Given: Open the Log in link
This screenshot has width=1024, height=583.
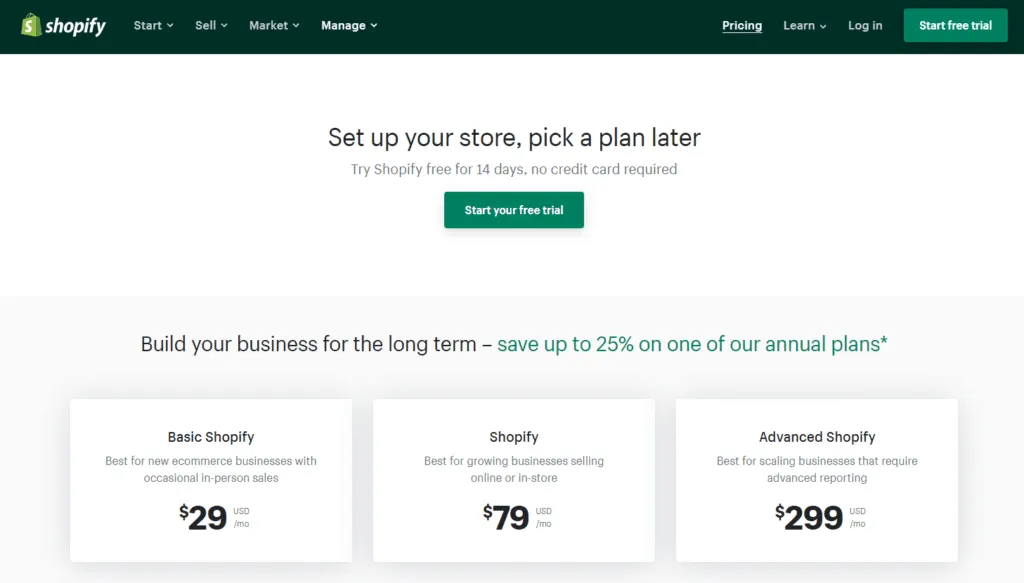Looking at the screenshot, I should point(865,25).
